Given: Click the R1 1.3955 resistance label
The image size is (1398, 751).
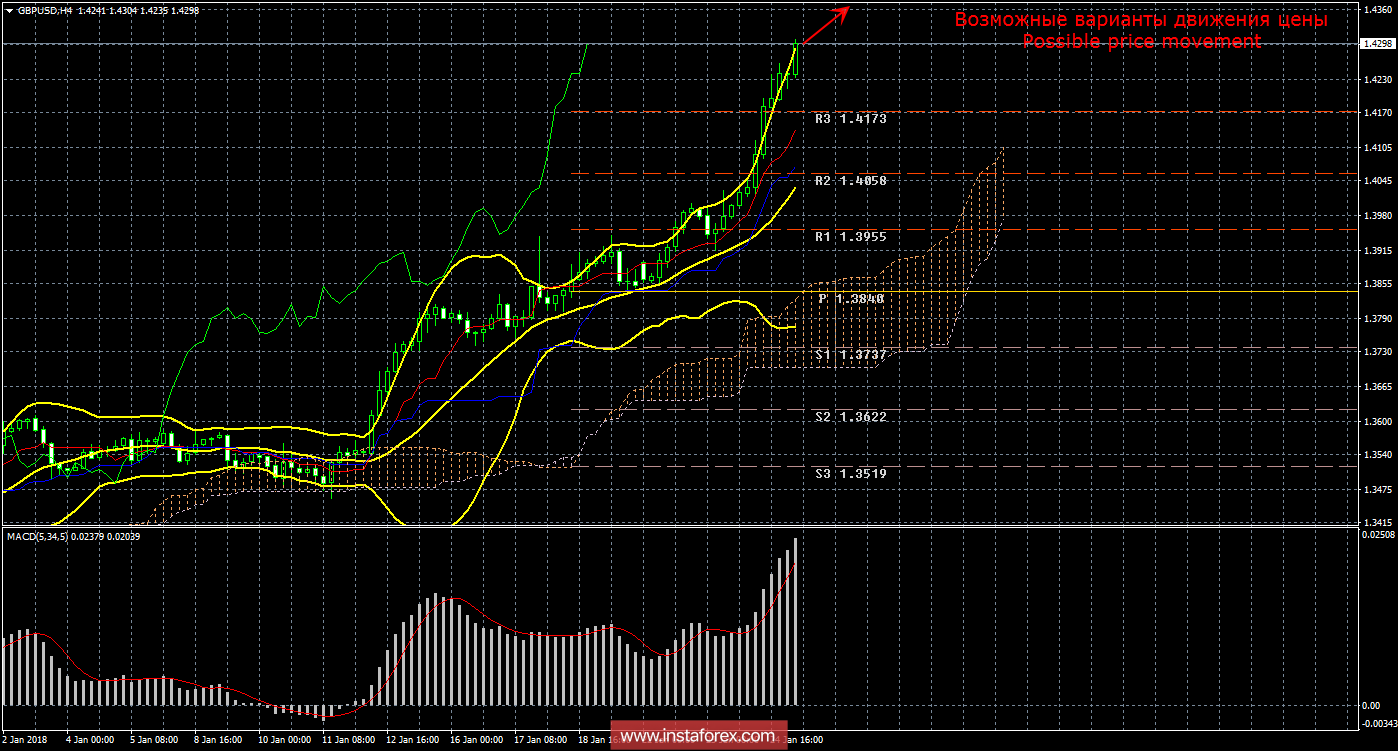Looking at the screenshot, I should point(850,237).
